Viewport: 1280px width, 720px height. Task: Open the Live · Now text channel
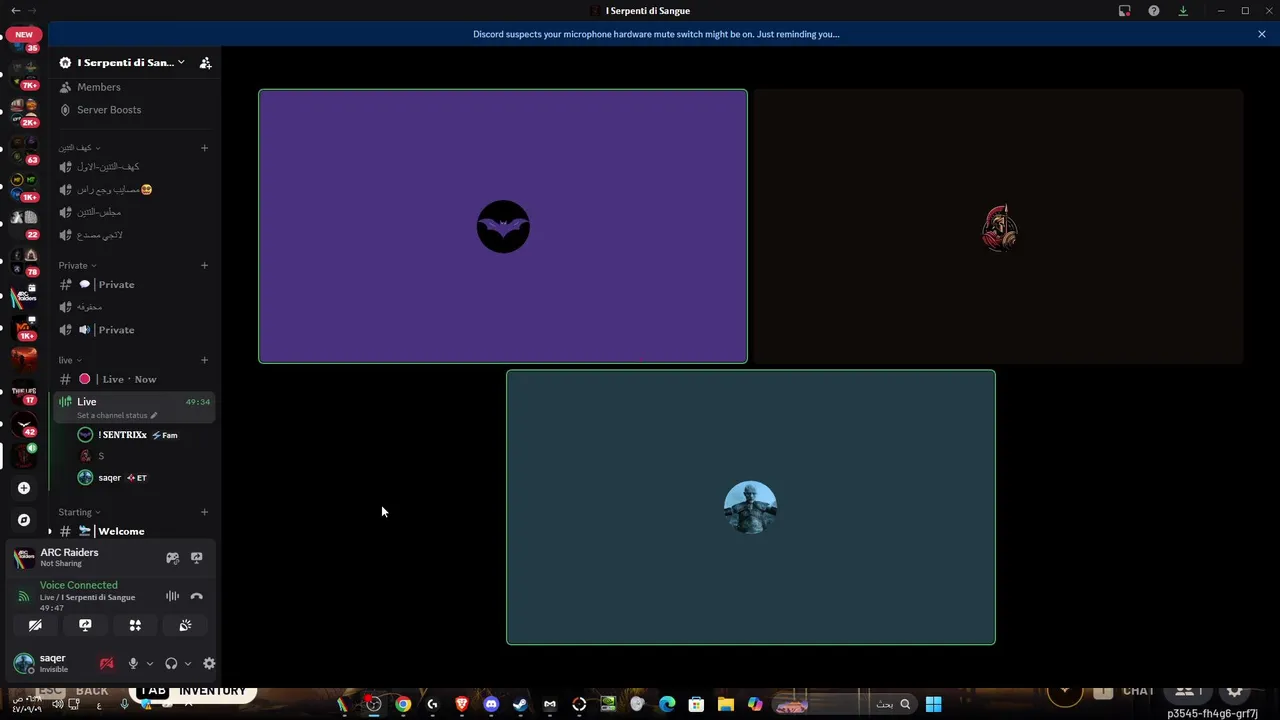(x=134, y=379)
